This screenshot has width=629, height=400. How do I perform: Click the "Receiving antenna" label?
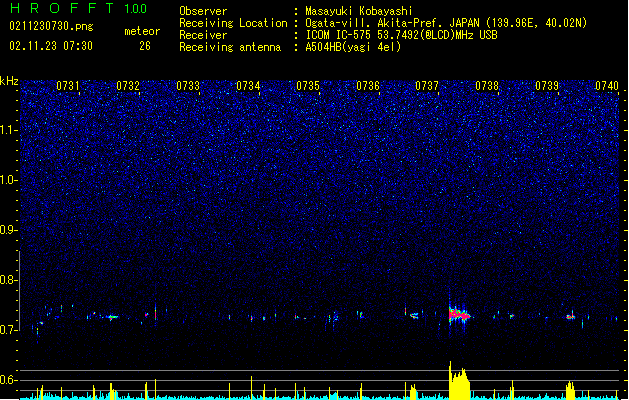(230, 47)
